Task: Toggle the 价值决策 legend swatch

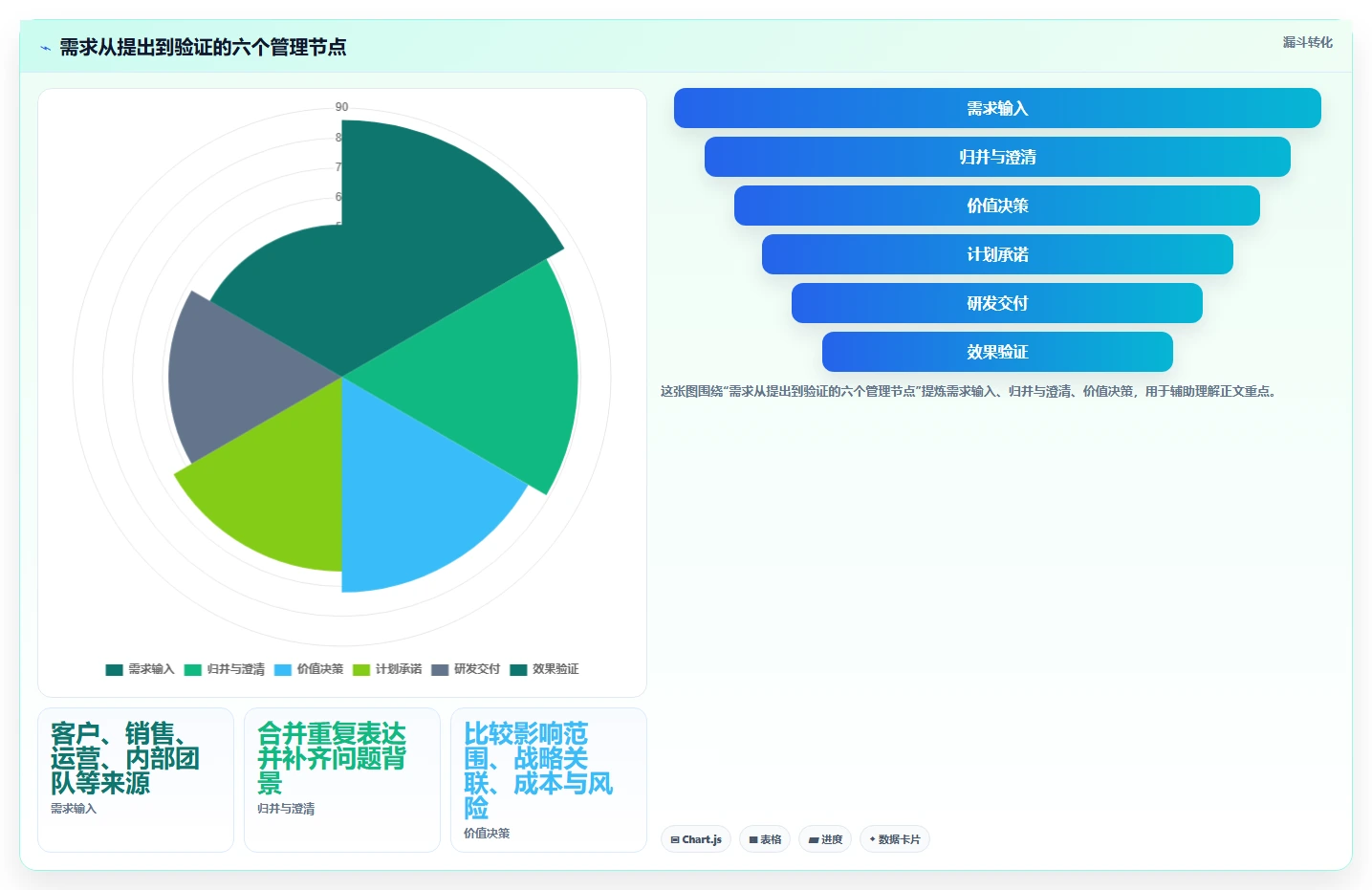Action: pos(282,669)
